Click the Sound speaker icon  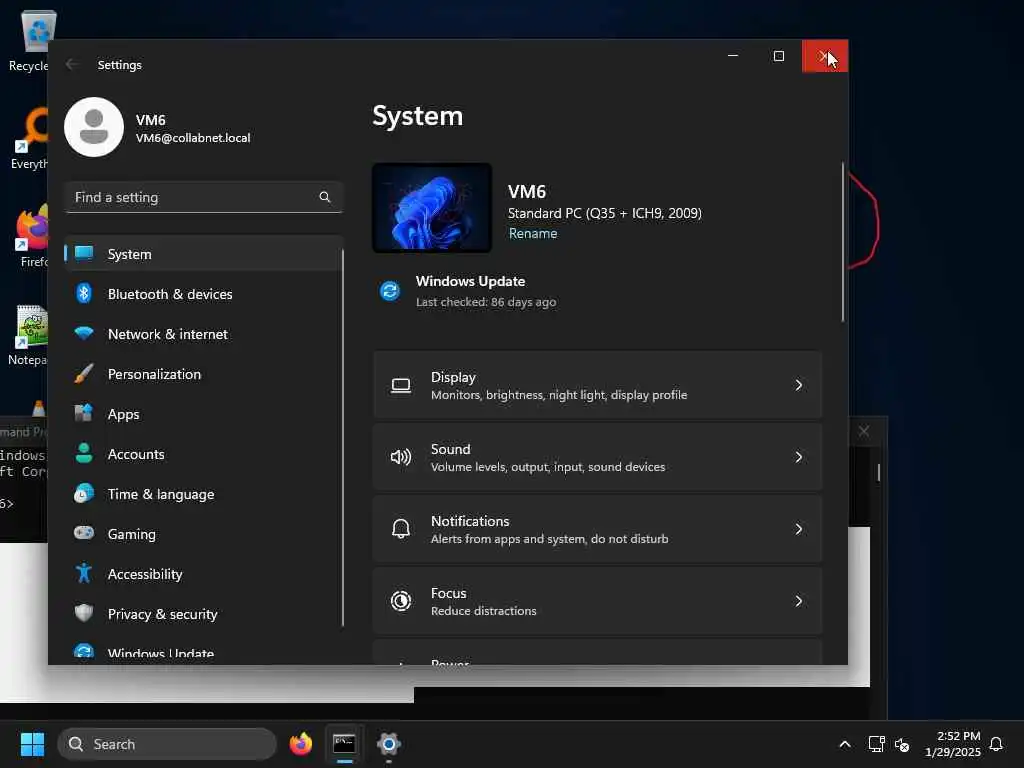401,457
